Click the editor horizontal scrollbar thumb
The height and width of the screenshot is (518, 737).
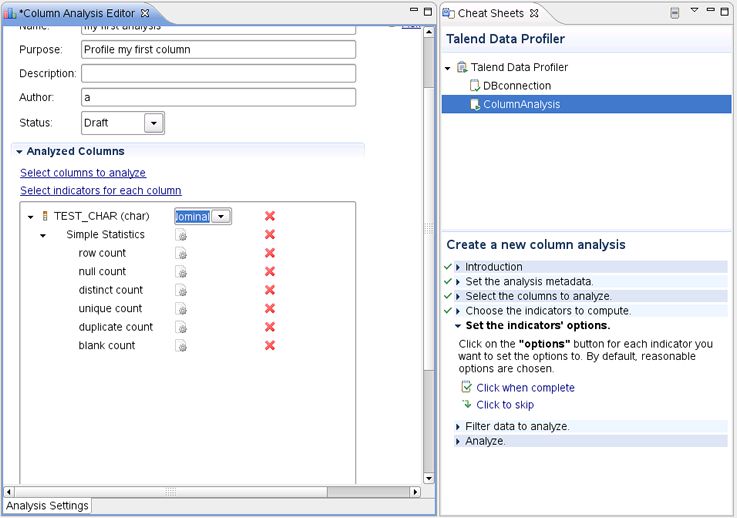click(x=171, y=492)
